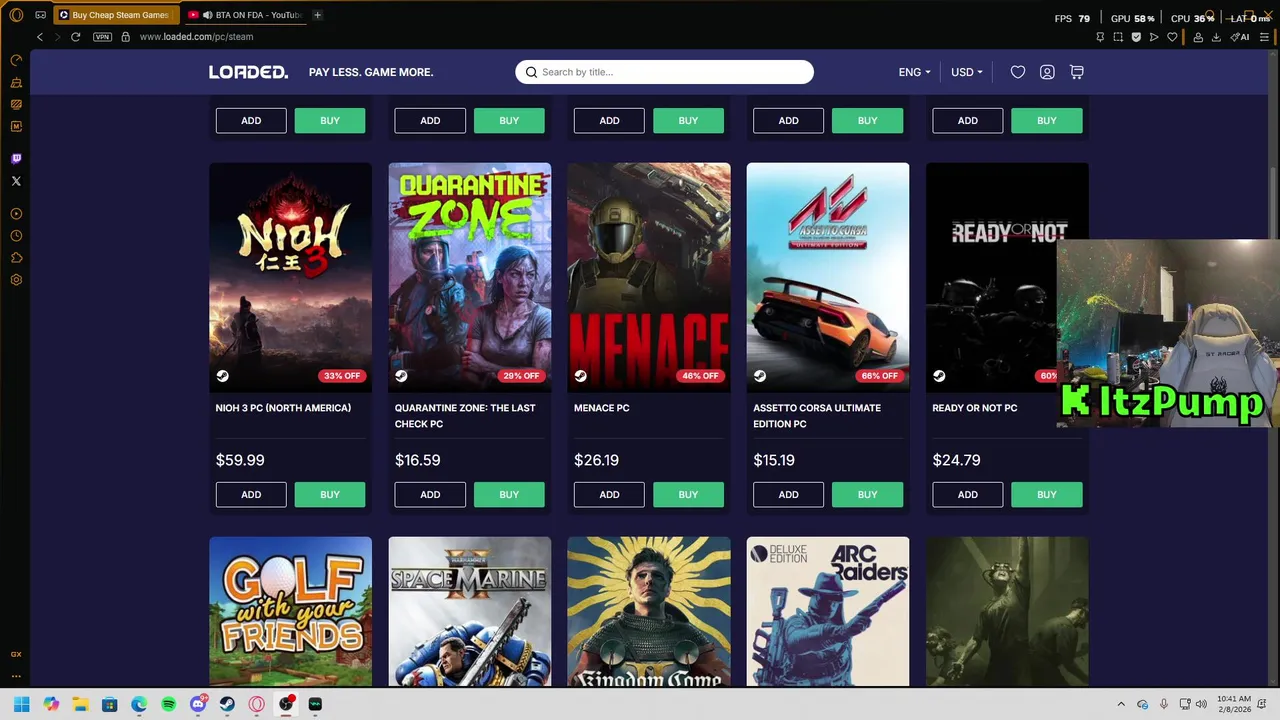This screenshot has width=1280, height=720.
Task: Open ARC Raiders Deluxe Edition thumbnail
Action: (828, 612)
